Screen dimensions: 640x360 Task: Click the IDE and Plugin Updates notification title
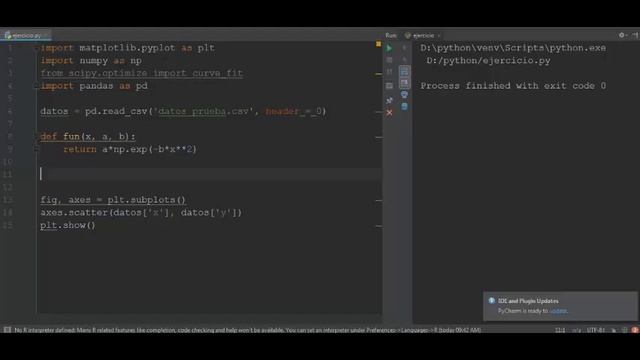528,301
